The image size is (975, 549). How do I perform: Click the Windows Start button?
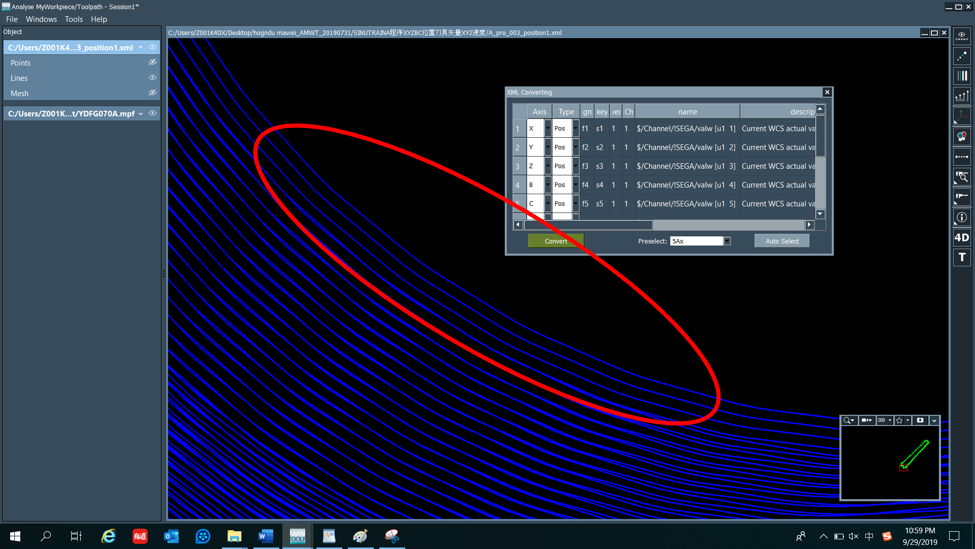click(15, 536)
